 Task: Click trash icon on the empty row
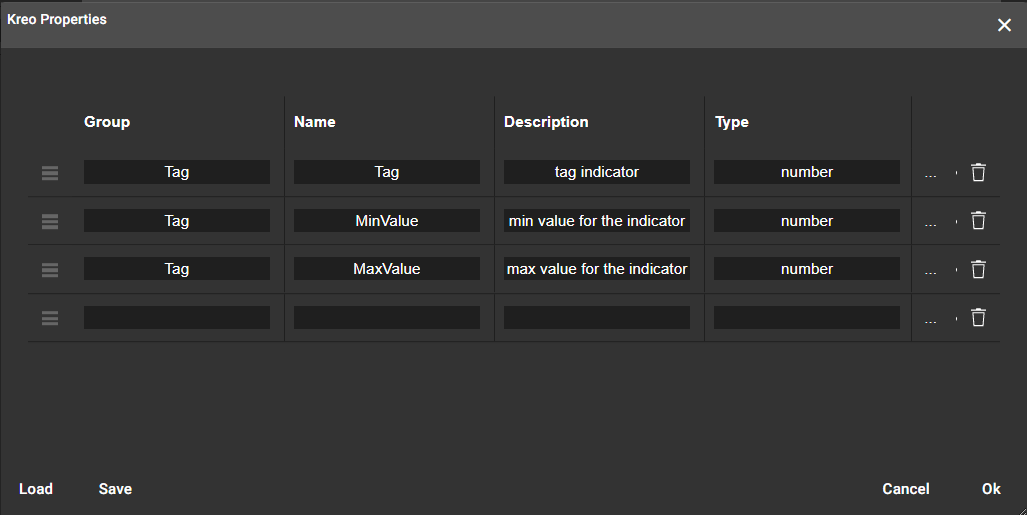click(x=978, y=317)
